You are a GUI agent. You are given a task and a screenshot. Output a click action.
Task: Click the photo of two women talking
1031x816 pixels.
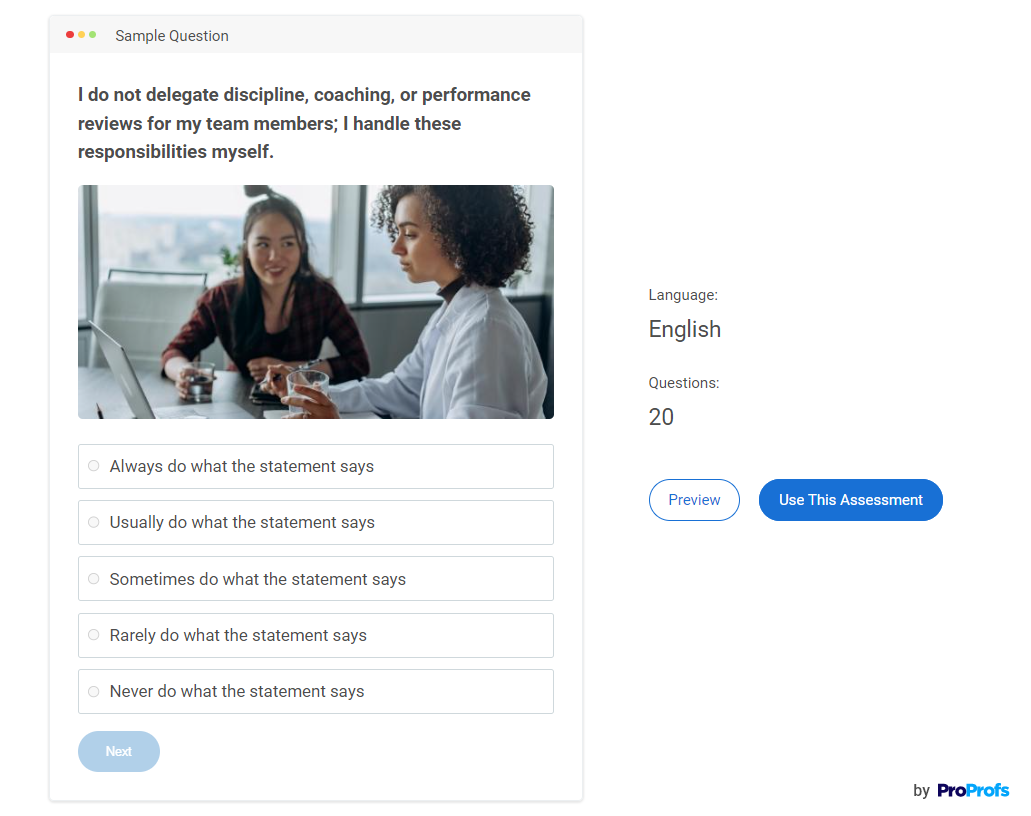coord(316,302)
